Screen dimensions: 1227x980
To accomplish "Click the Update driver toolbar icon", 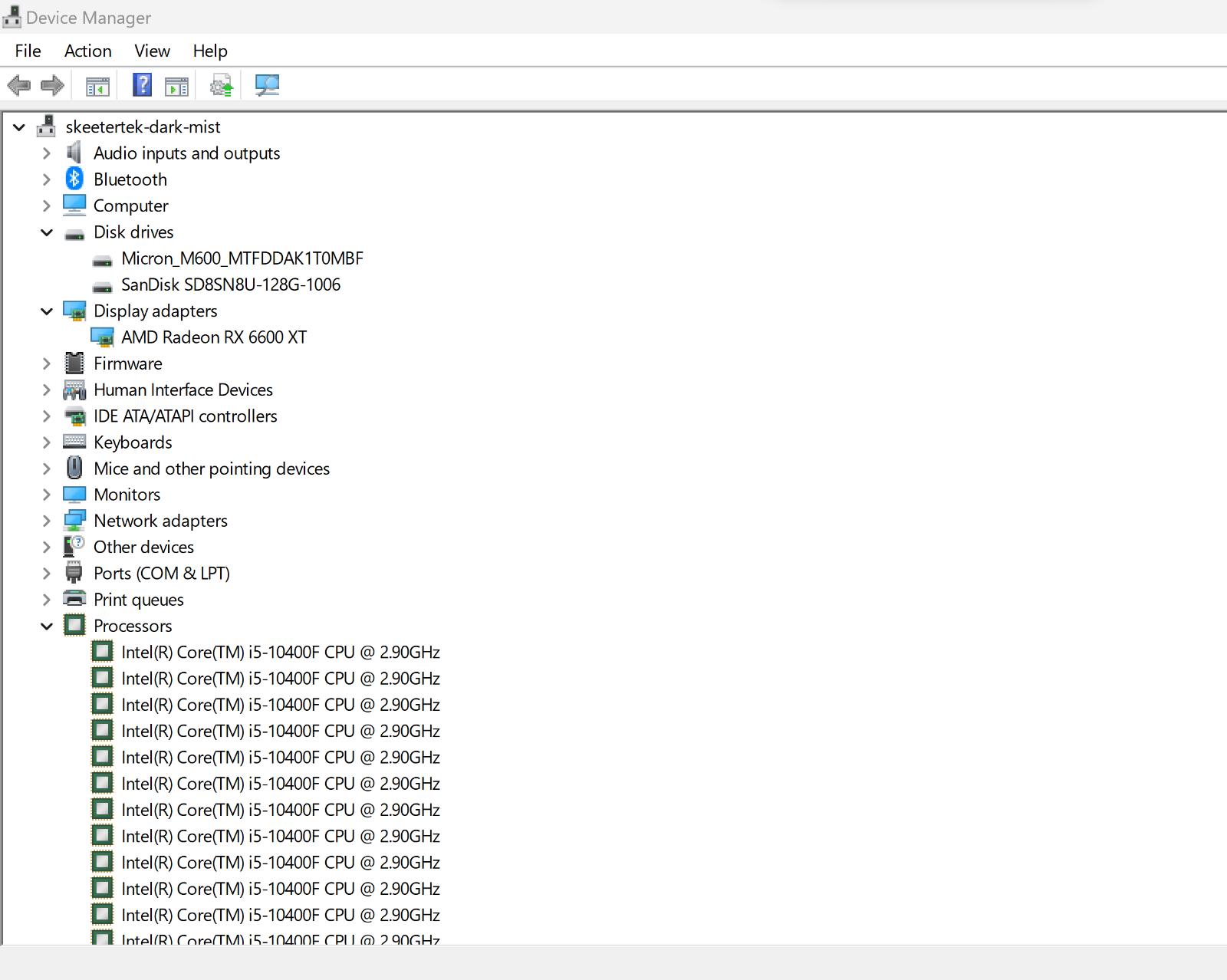I will pos(222,85).
